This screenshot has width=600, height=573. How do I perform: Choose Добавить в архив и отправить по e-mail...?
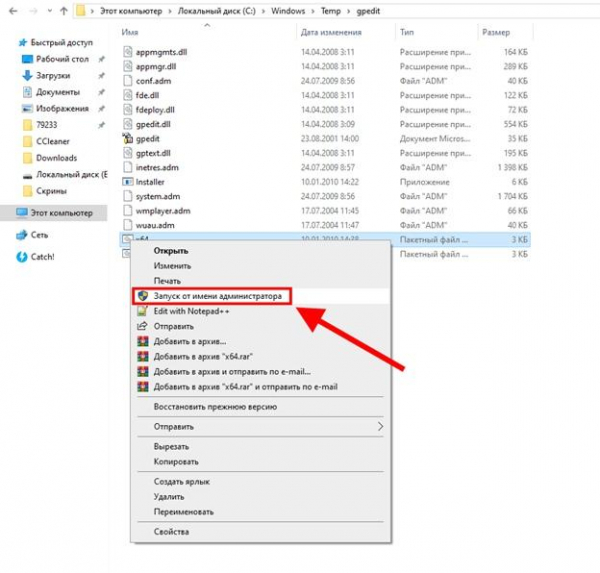point(232,371)
